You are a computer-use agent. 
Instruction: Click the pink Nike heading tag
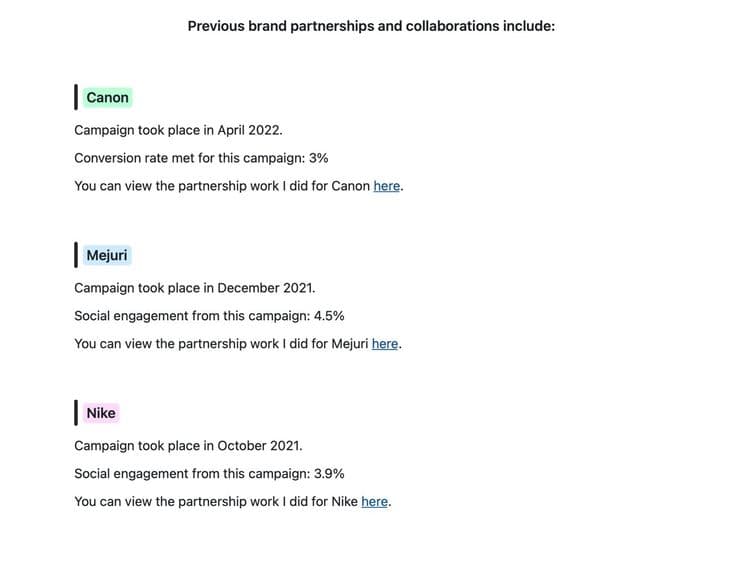click(101, 413)
